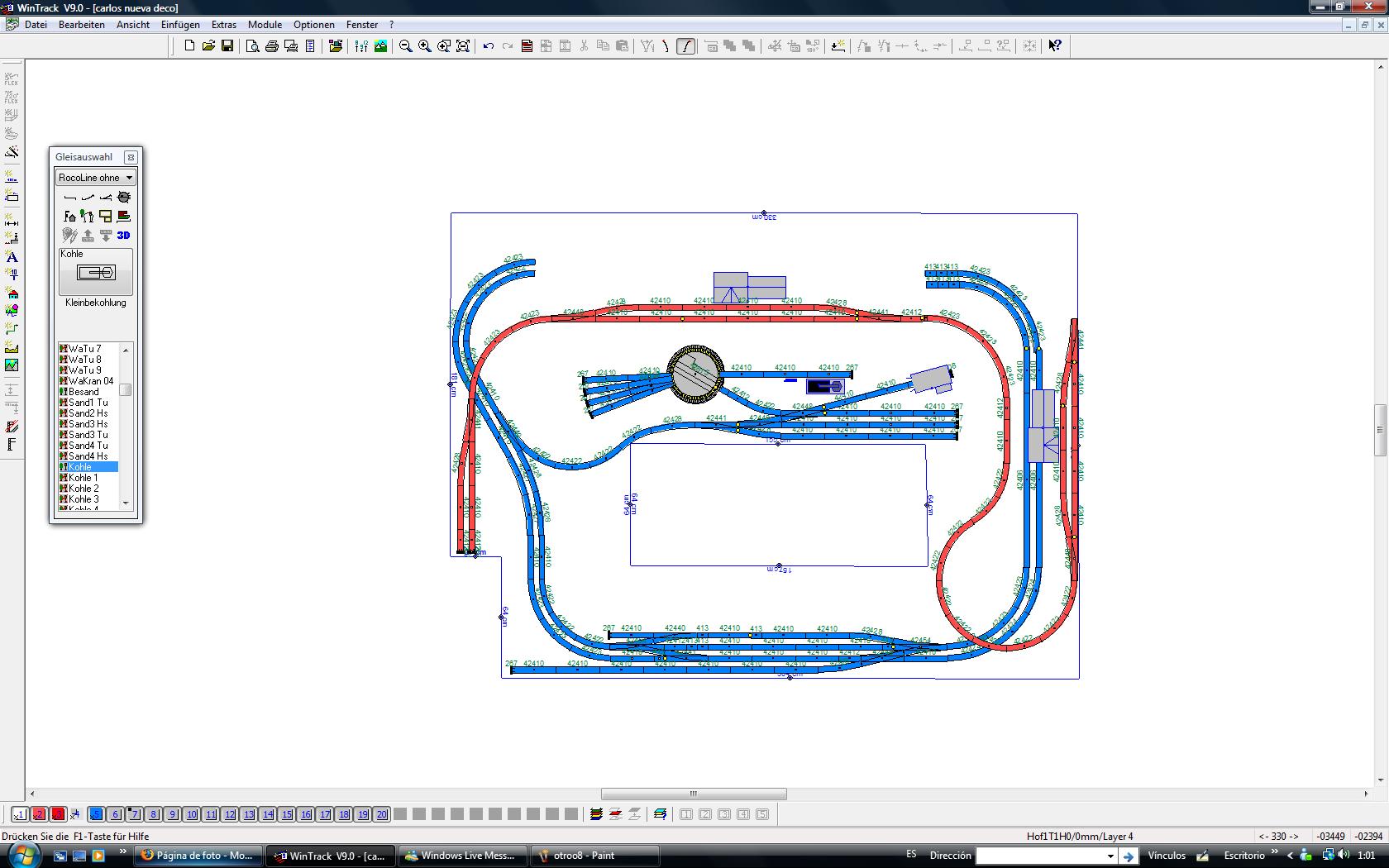Click the horizontal scrollbar thumb of canvas
This screenshot has height=868, width=1389.
pos(694,794)
